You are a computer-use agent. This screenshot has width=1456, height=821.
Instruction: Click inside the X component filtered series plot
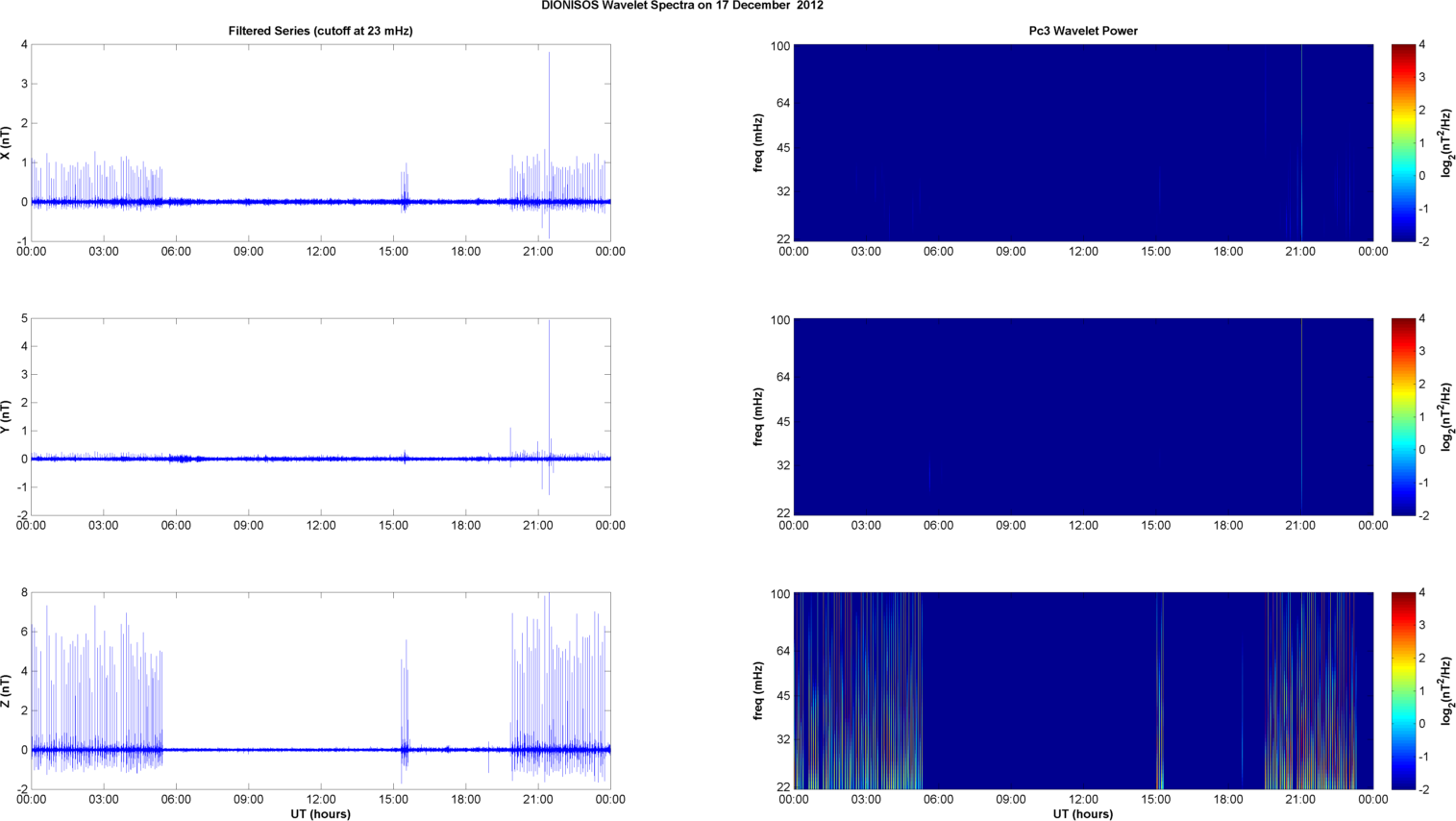coord(321,143)
